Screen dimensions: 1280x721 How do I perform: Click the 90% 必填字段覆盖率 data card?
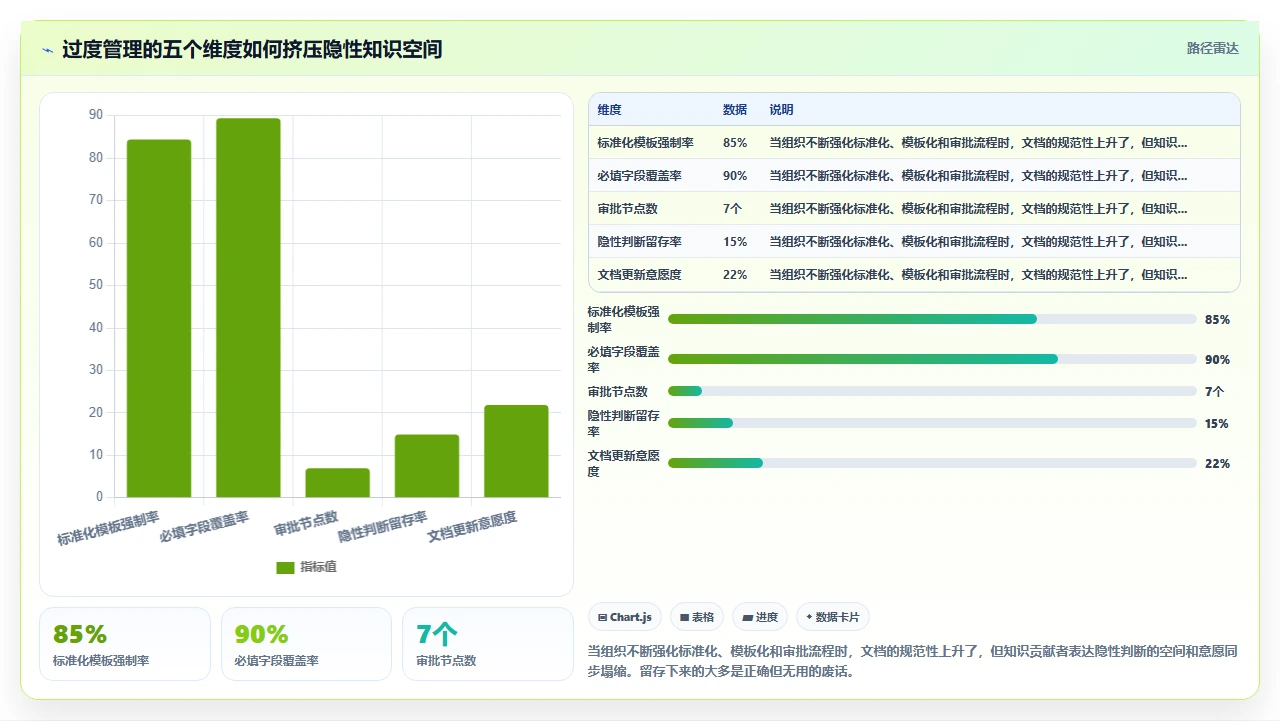[x=306, y=644]
